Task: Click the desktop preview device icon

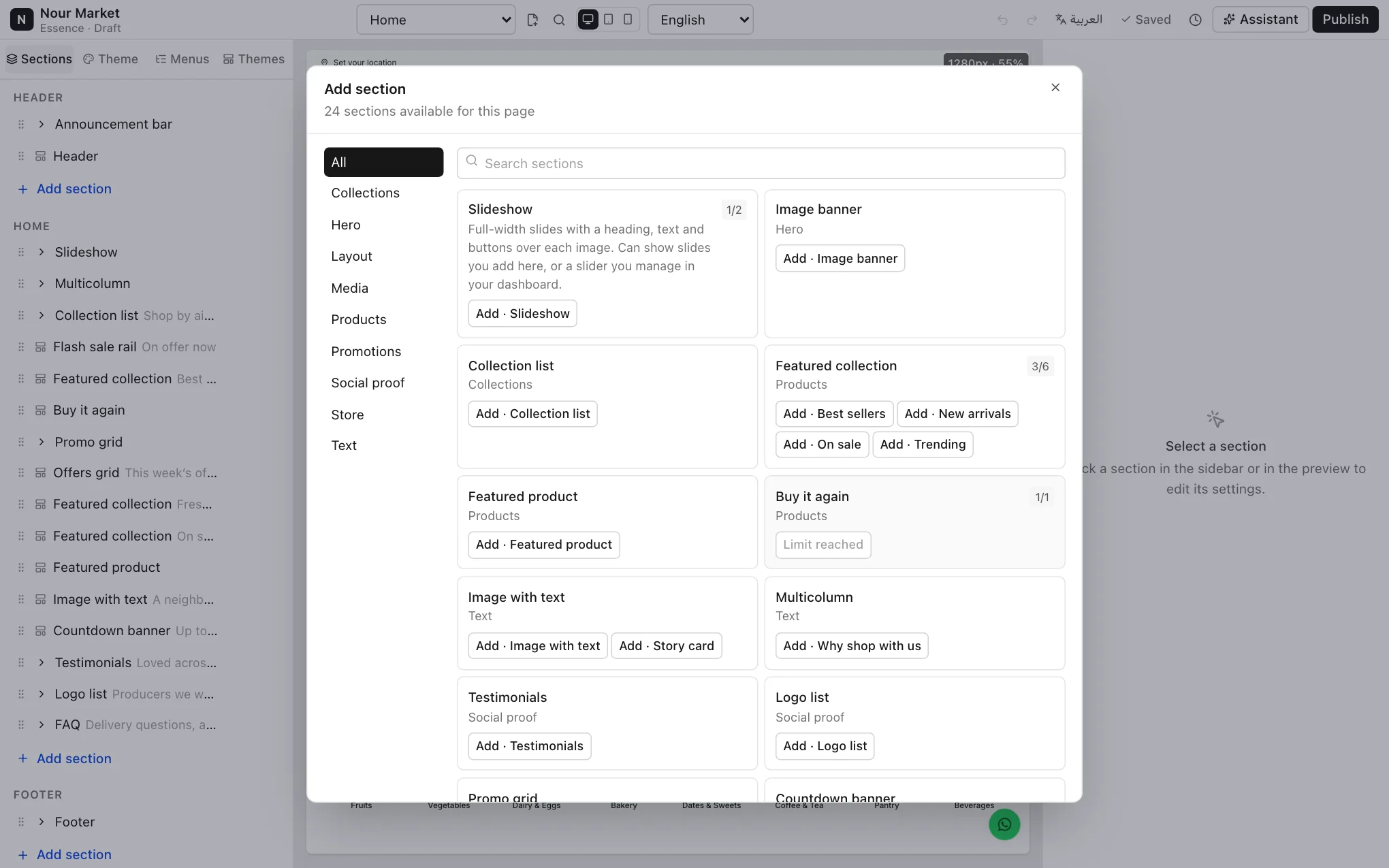Action: point(588,20)
